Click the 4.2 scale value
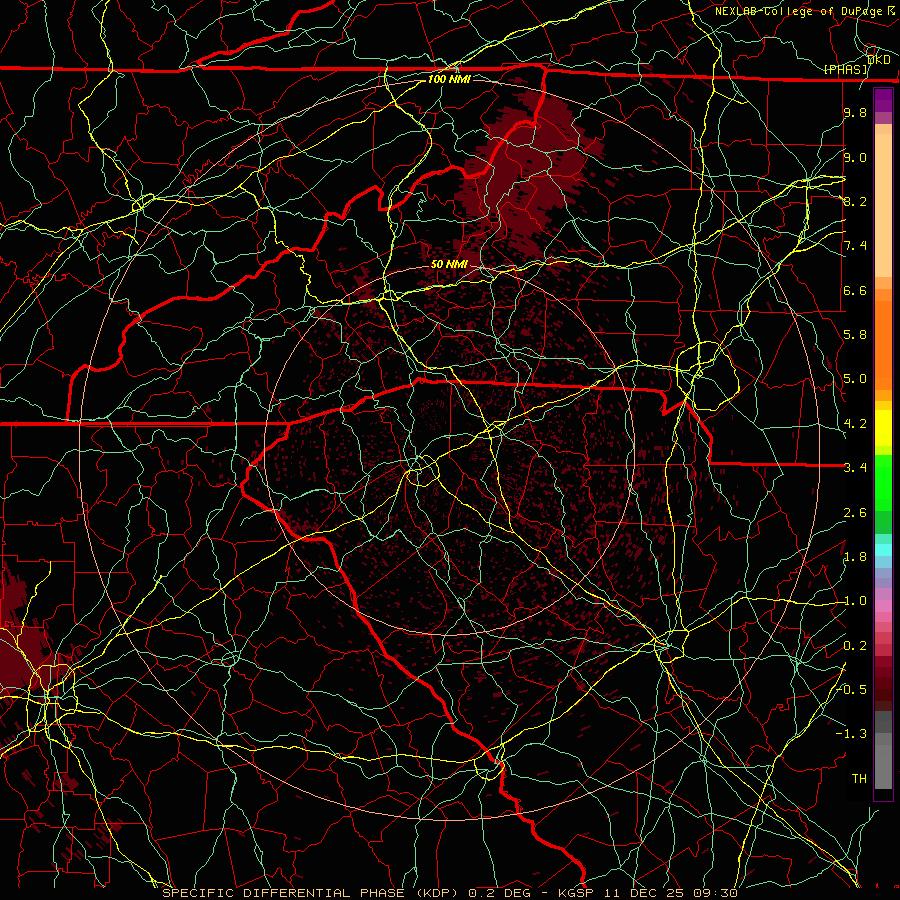The height and width of the screenshot is (900, 900). coord(855,424)
